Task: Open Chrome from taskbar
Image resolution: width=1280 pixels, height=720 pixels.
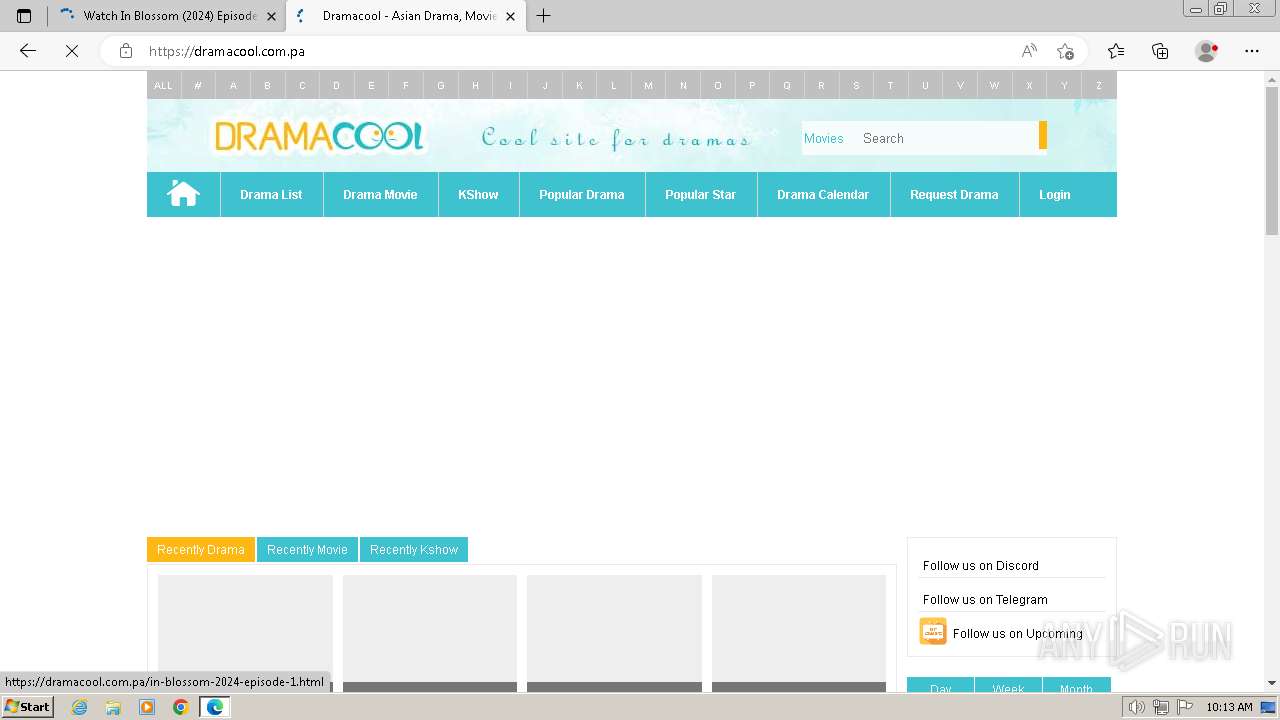Action: point(181,707)
